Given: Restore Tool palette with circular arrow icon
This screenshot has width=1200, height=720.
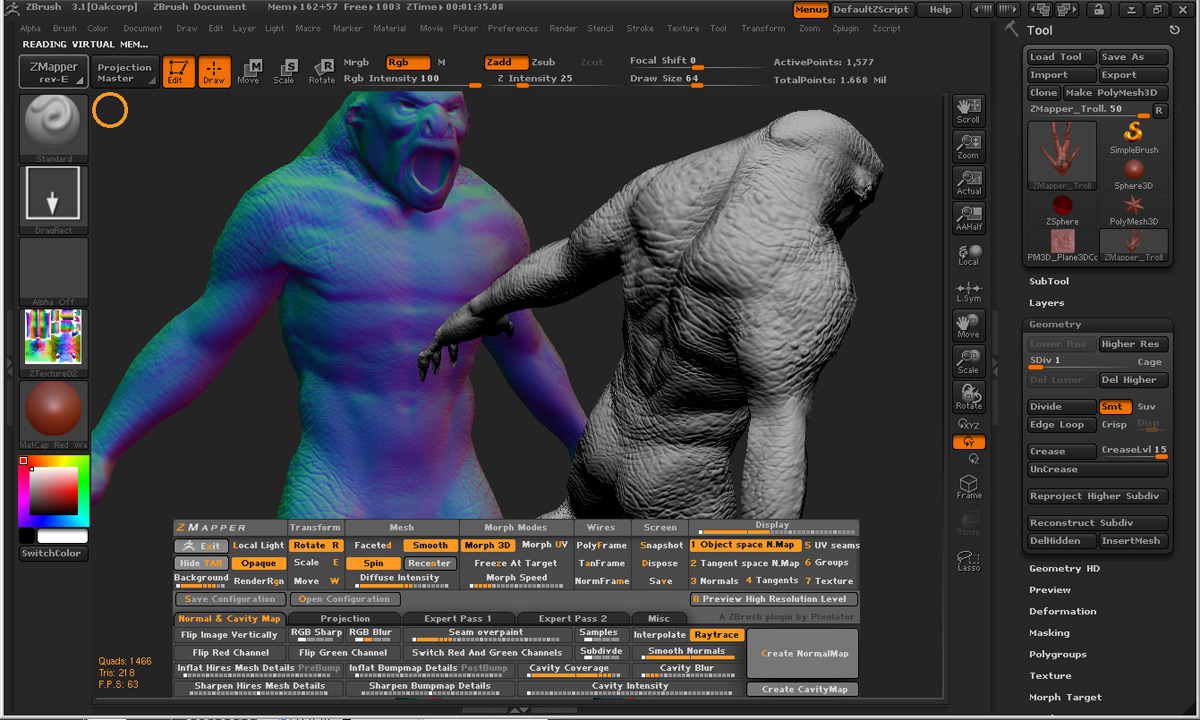Looking at the screenshot, I should 1175,30.
